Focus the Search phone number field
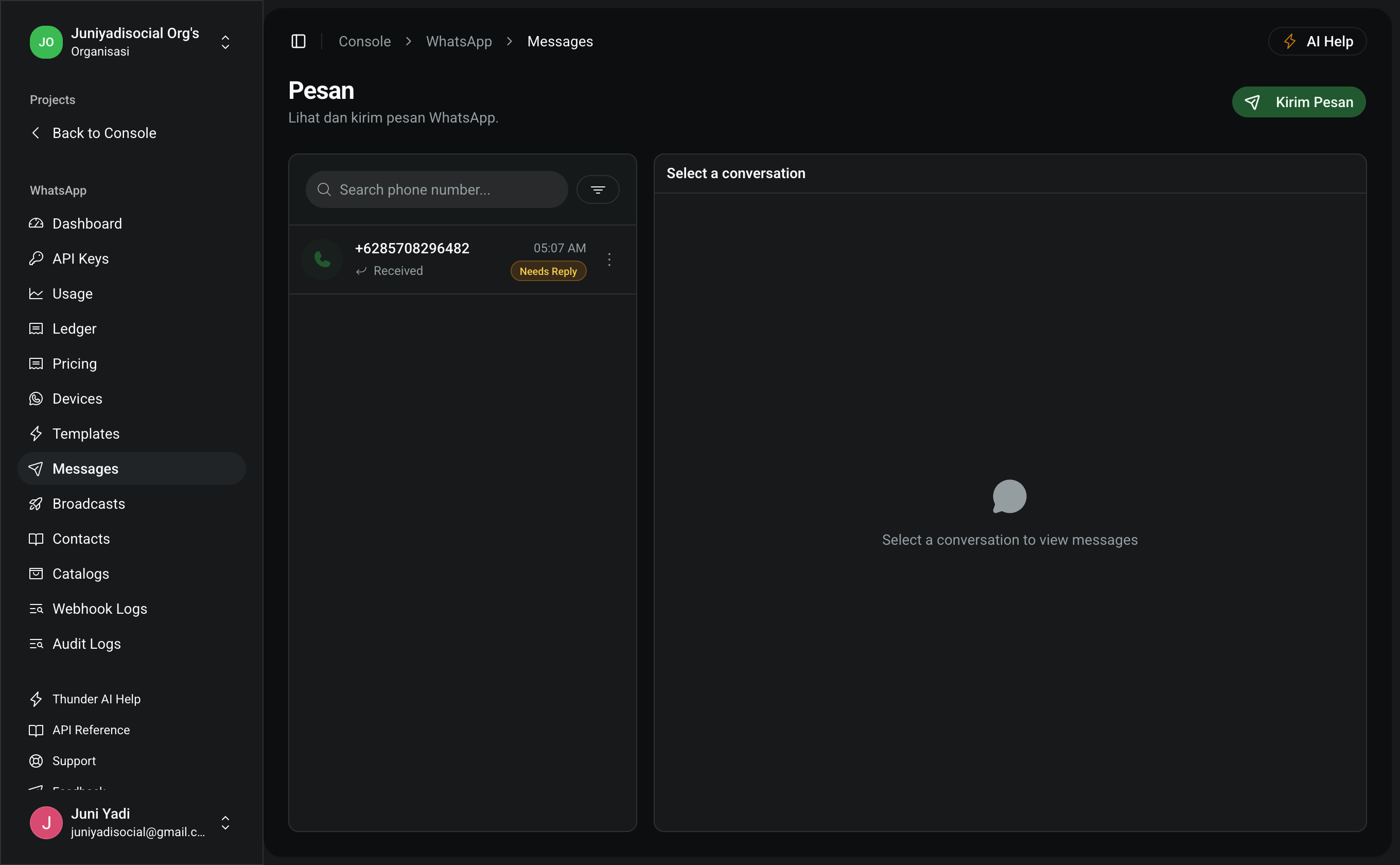This screenshot has width=1400, height=865. (436, 189)
